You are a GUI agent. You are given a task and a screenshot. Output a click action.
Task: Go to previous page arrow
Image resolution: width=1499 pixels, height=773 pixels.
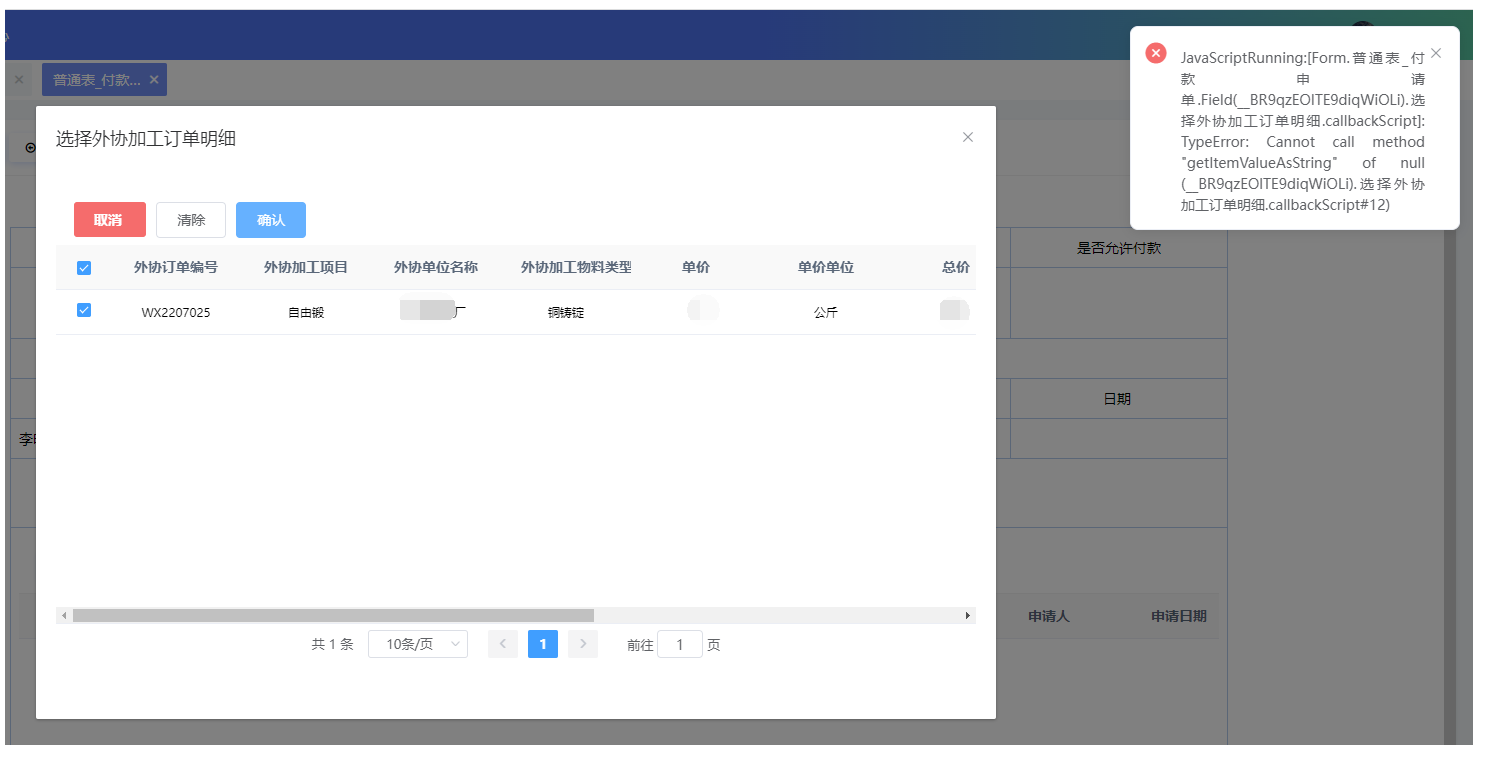pos(503,644)
